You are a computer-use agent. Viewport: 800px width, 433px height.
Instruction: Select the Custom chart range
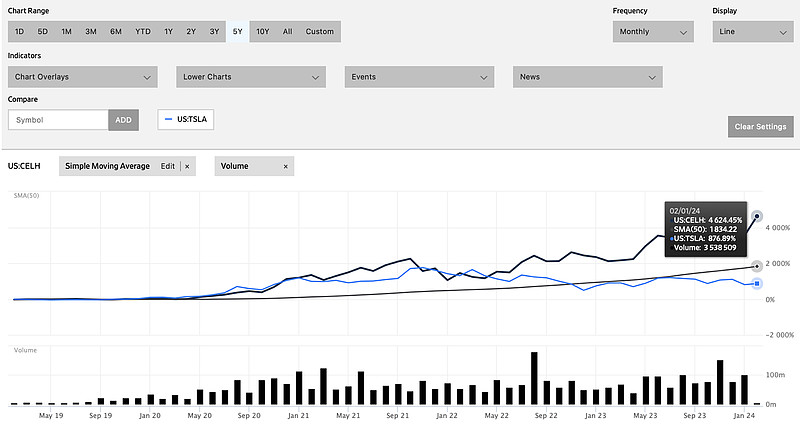(320, 32)
